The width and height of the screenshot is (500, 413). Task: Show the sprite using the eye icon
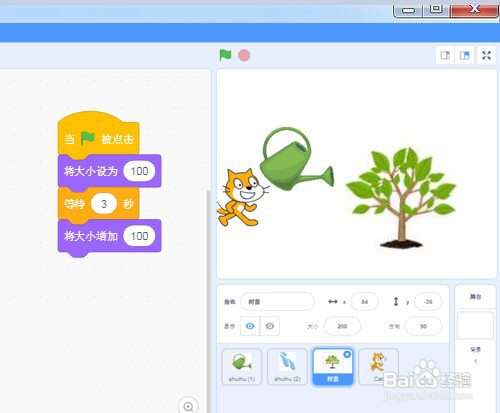(250, 326)
